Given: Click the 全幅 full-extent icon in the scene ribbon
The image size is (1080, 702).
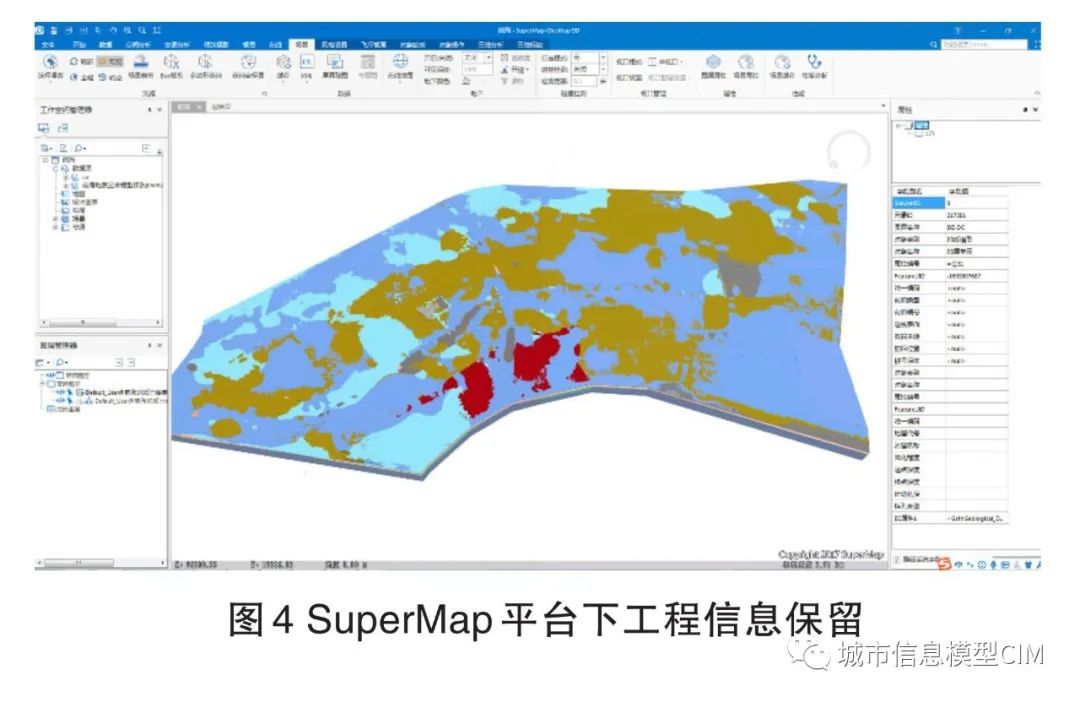Looking at the screenshot, I should (75, 75).
